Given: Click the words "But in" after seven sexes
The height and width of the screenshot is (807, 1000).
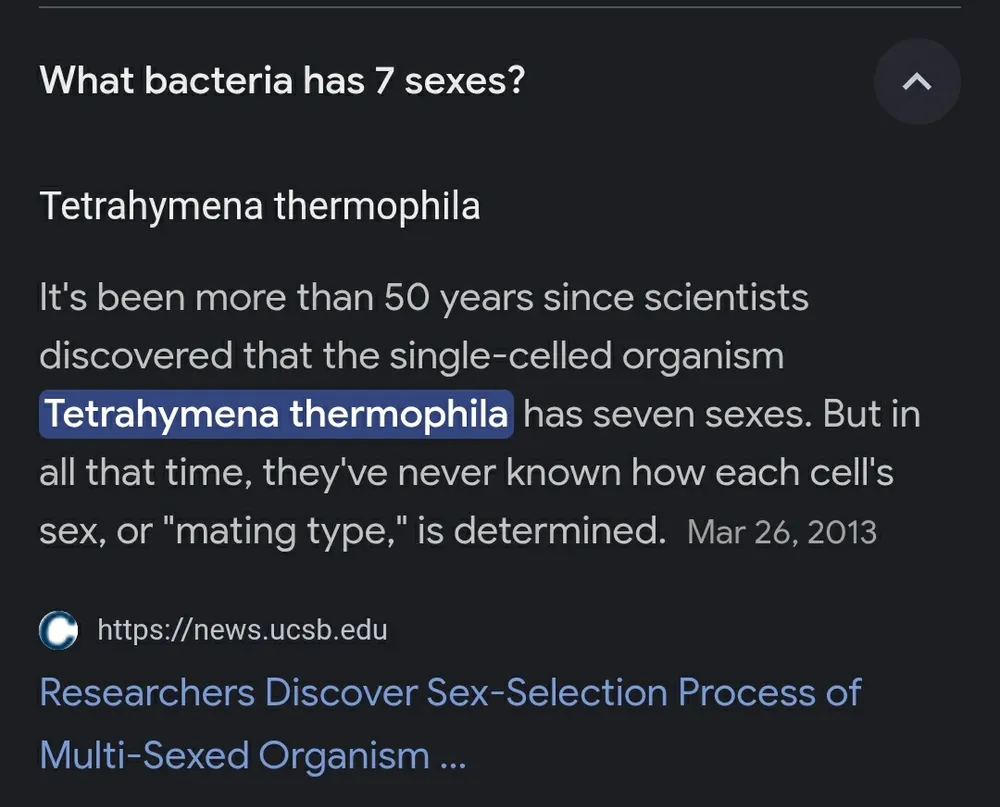Looking at the screenshot, I should coord(871,414).
